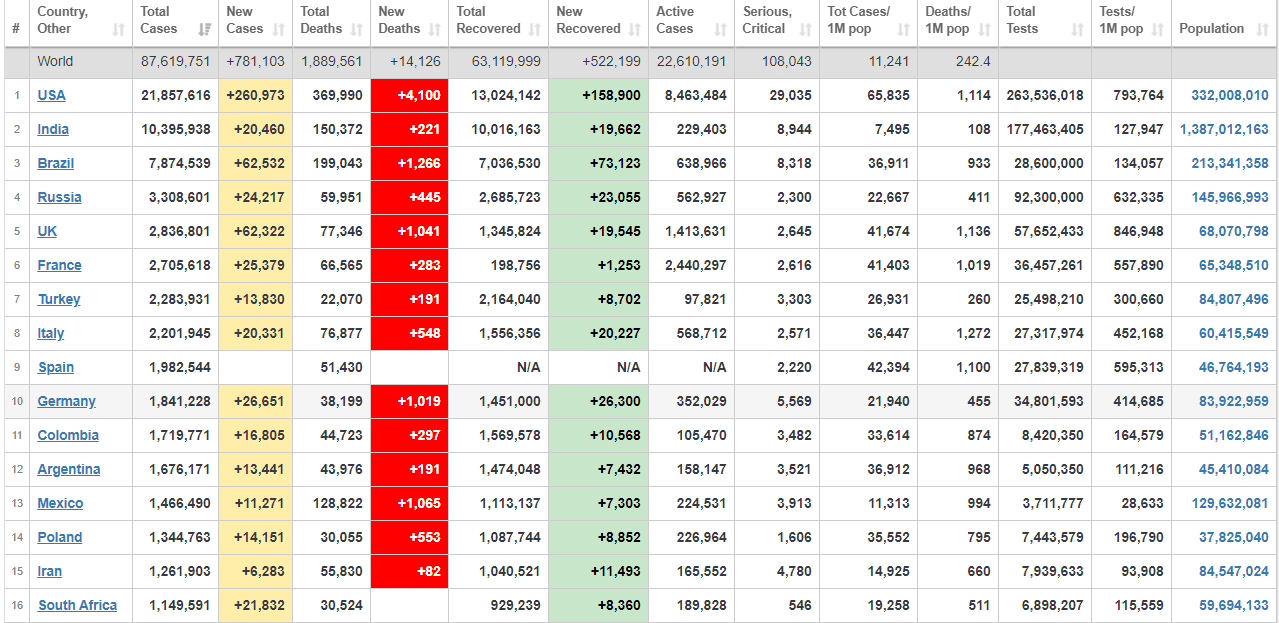Sort table by Total Deaths icon

(357, 30)
